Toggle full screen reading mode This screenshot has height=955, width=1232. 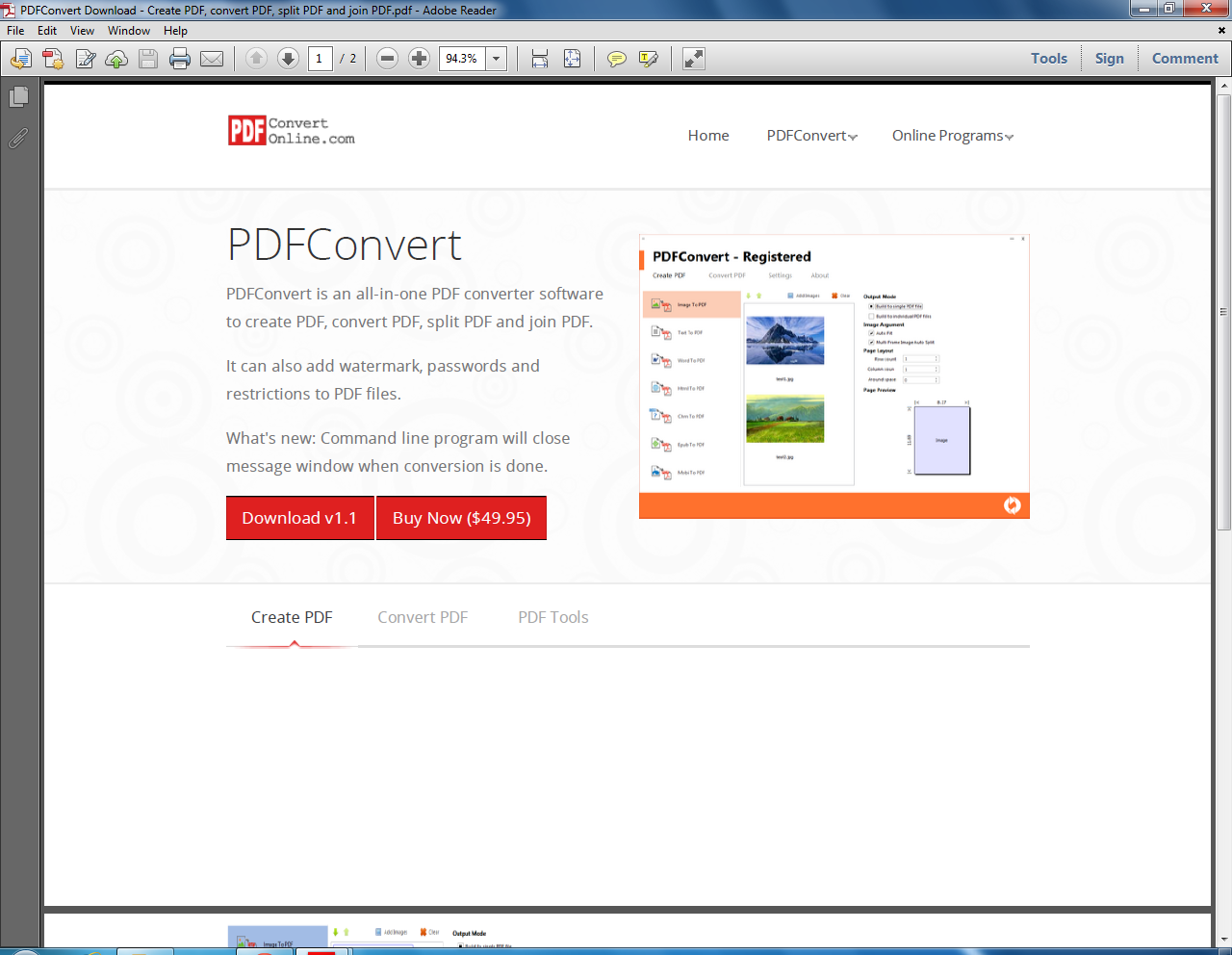[x=693, y=59]
